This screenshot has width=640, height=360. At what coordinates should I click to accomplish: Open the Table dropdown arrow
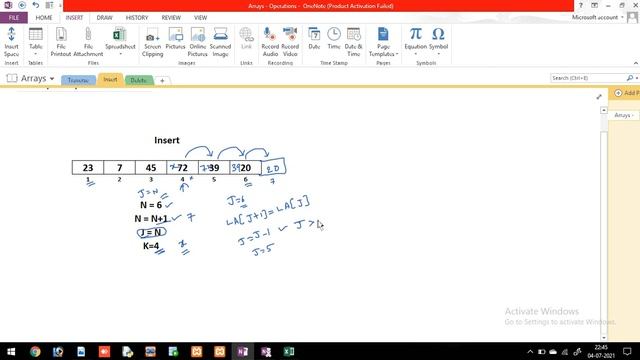pyautogui.click(x=36, y=54)
